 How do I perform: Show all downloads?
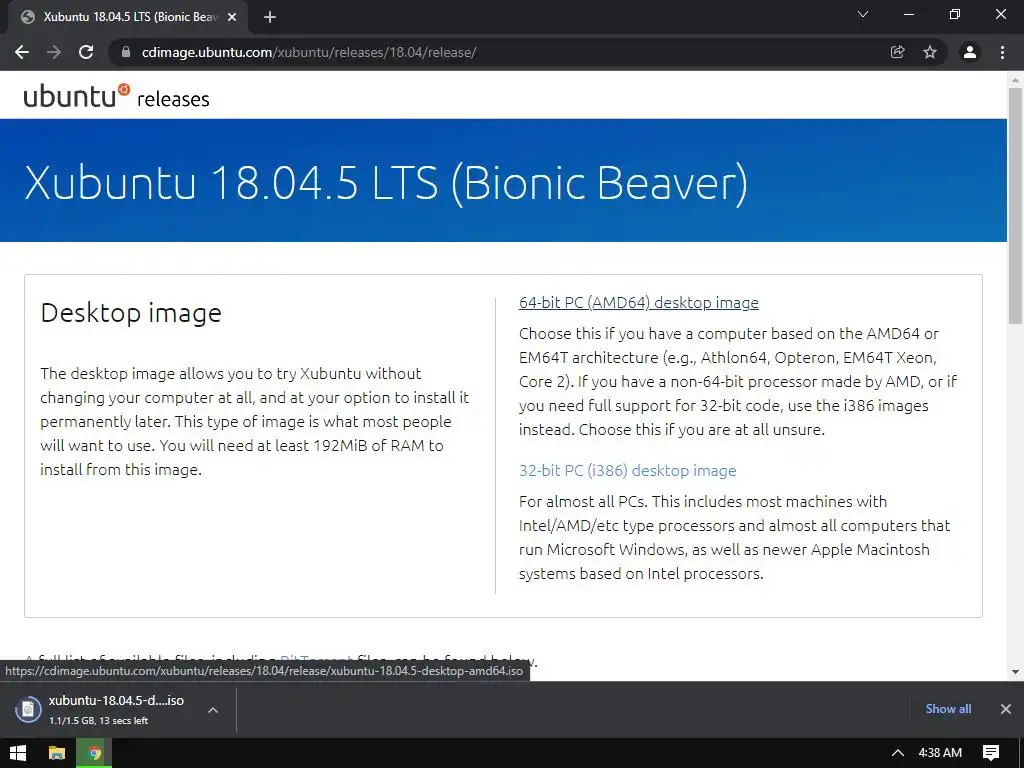948,709
